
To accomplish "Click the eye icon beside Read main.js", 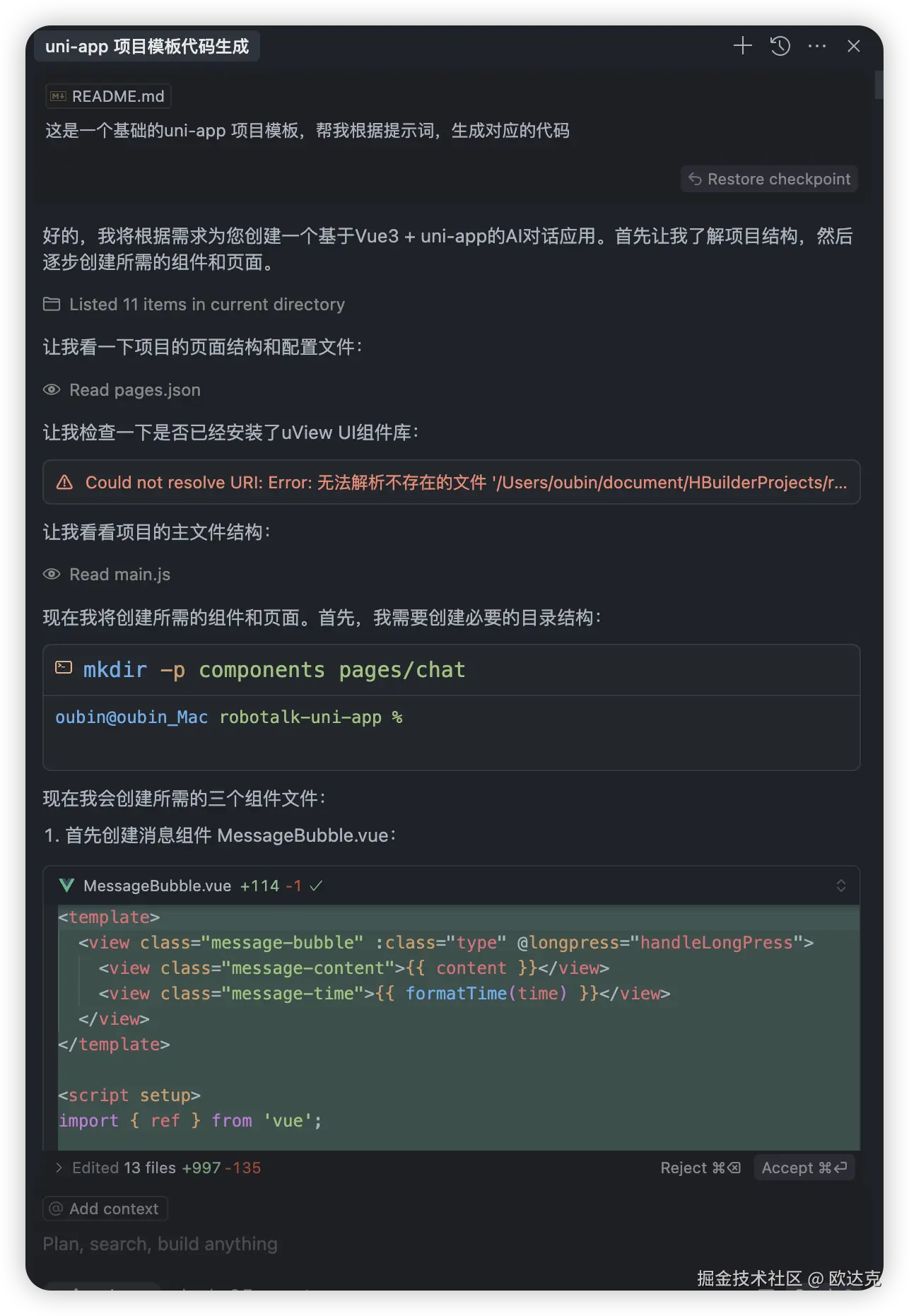I will tap(52, 575).
